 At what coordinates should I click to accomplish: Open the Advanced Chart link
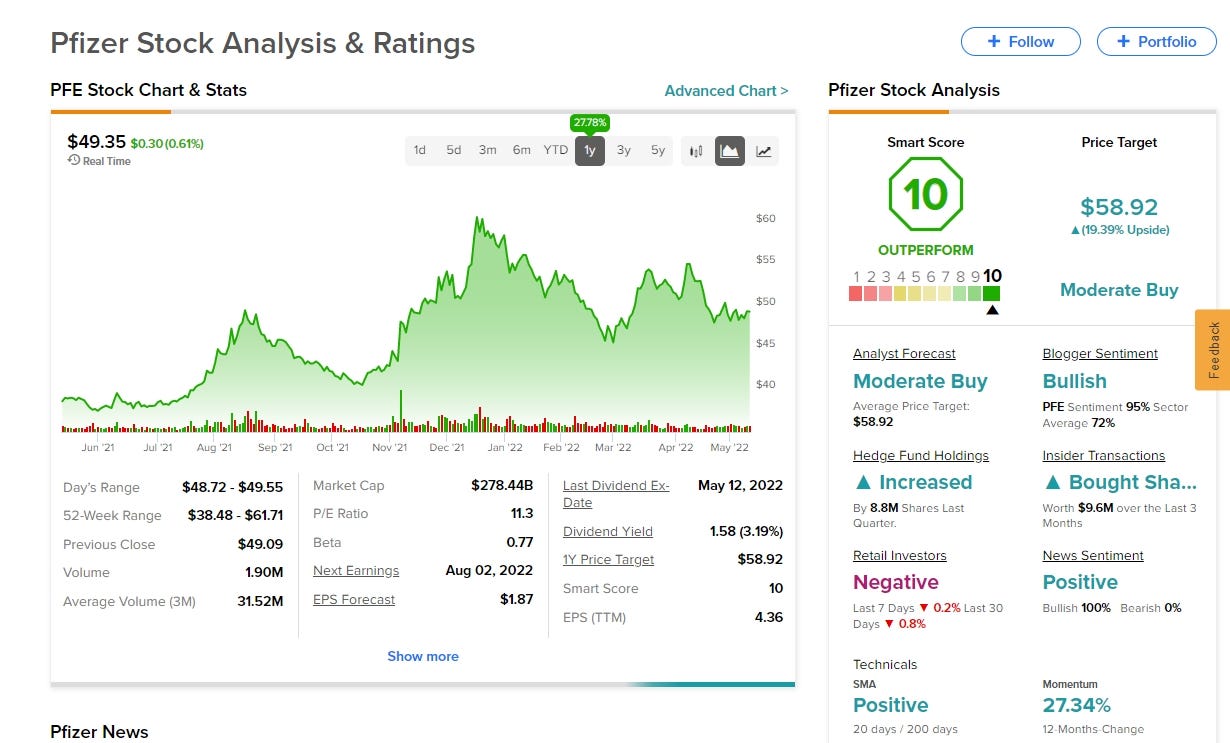click(x=726, y=90)
